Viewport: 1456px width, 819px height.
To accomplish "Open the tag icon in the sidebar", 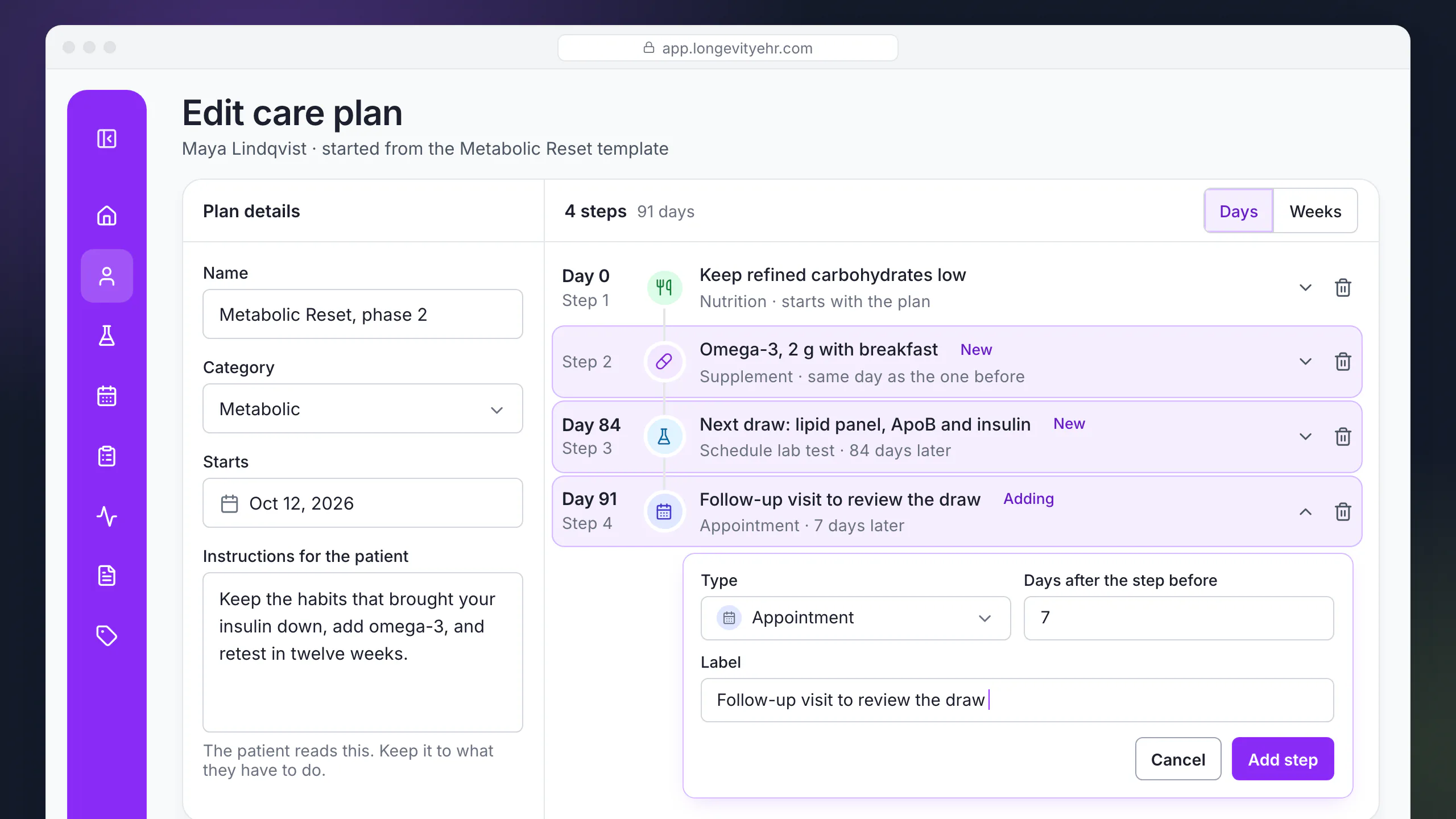I will coord(107,635).
